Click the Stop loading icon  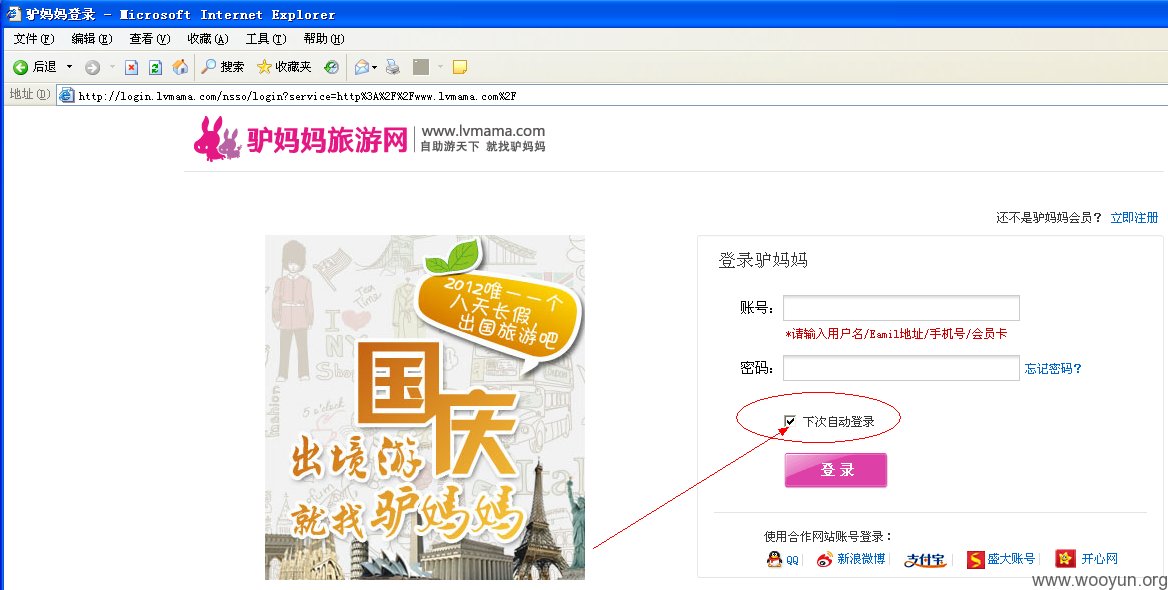[131, 68]
